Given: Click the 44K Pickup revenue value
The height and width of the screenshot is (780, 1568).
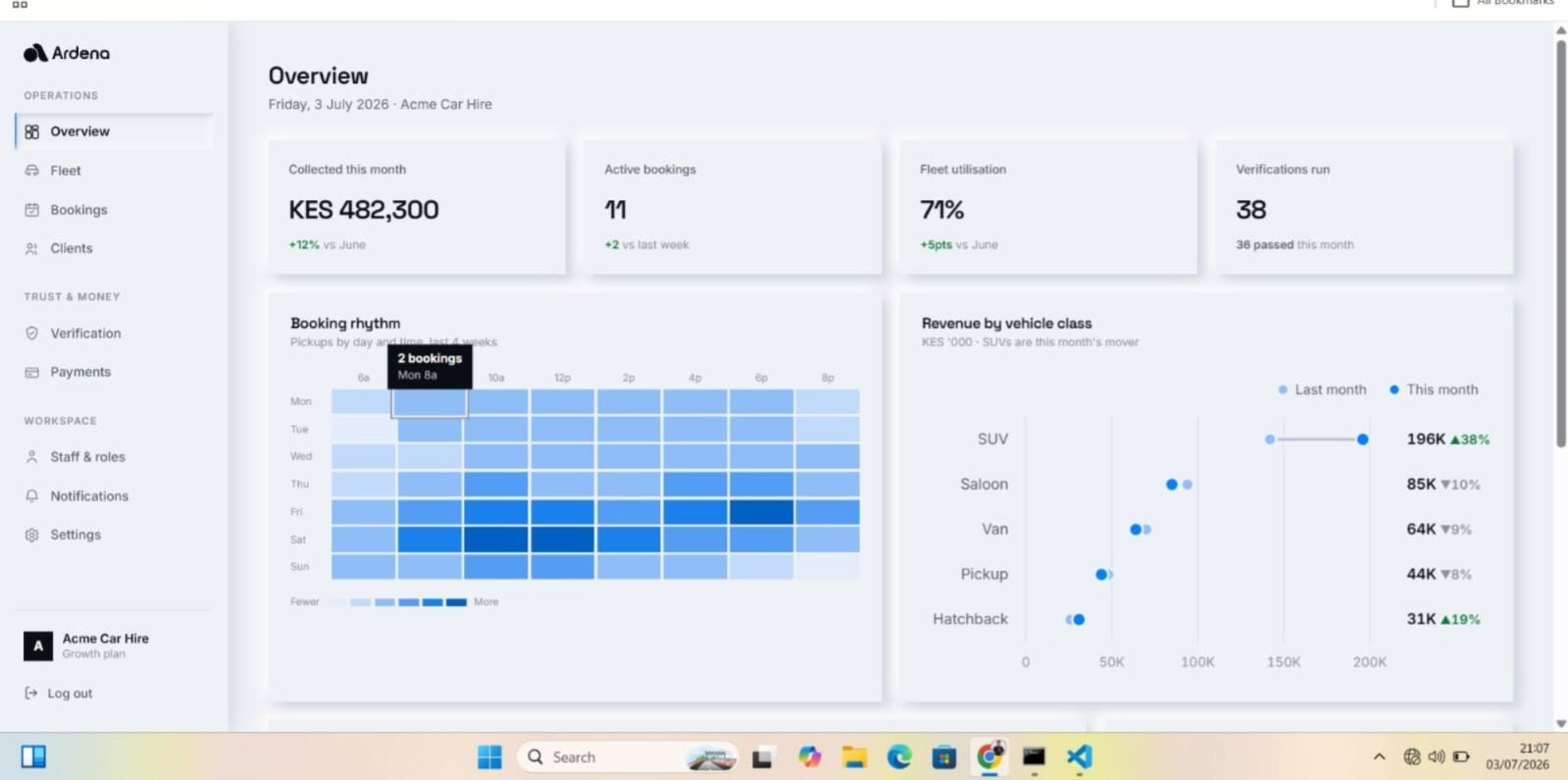Looking at the screenshot, I should point(1421,575).
